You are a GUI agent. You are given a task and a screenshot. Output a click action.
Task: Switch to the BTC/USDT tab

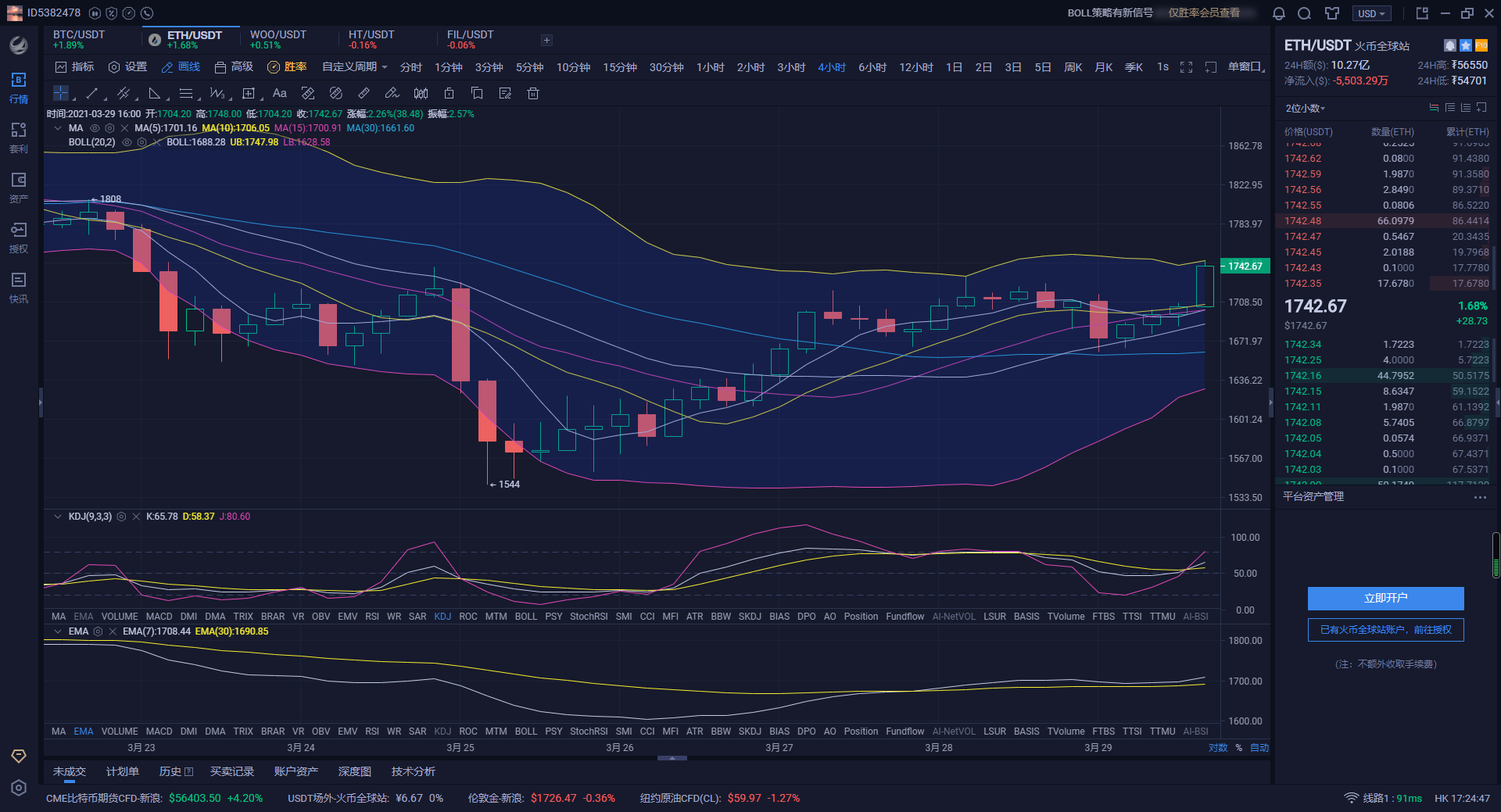click(x=79, y=39)
